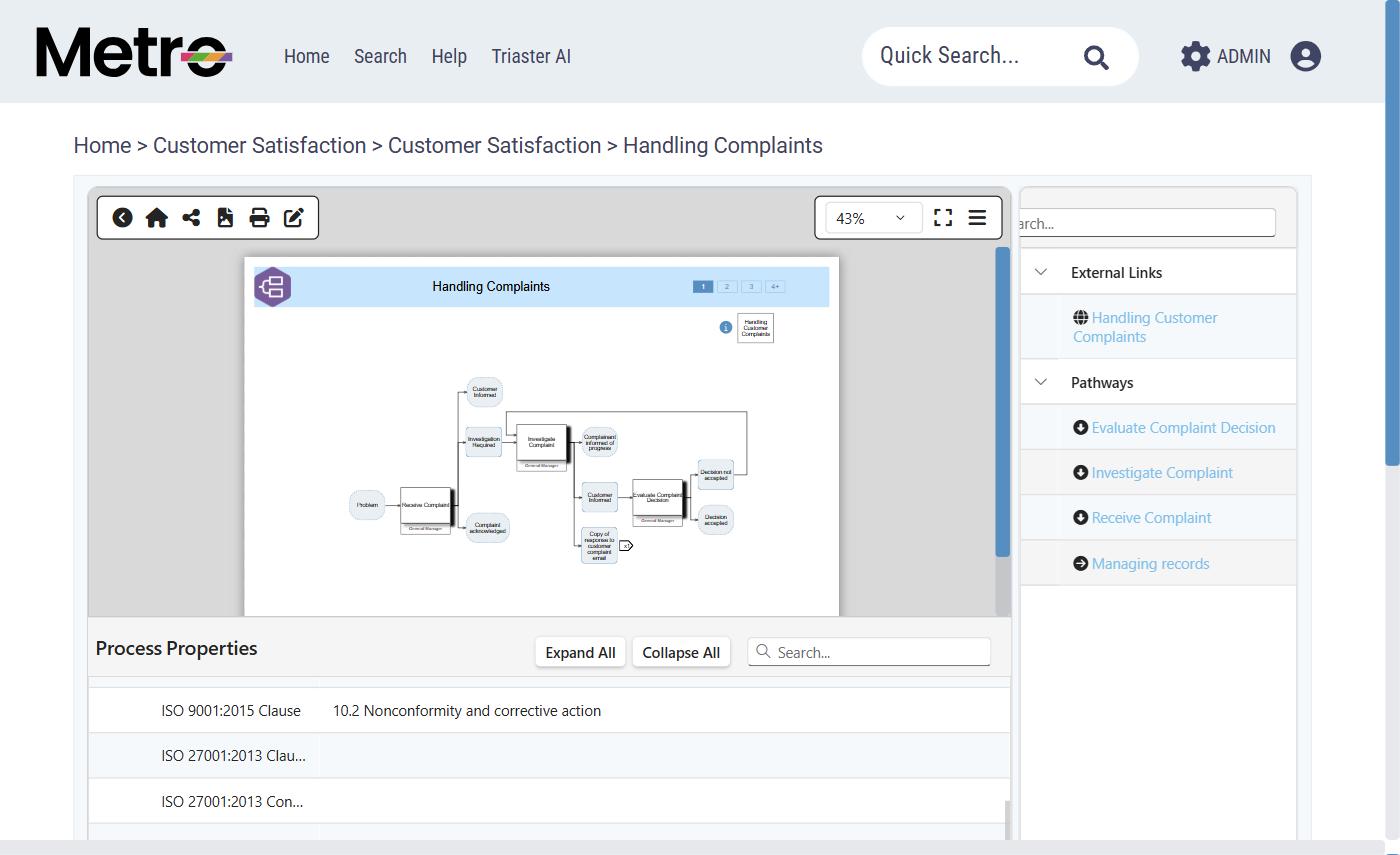Click the Receive Complaint activity box
The height and width of the screenshot is (855, 1400).
coord(425,506)
